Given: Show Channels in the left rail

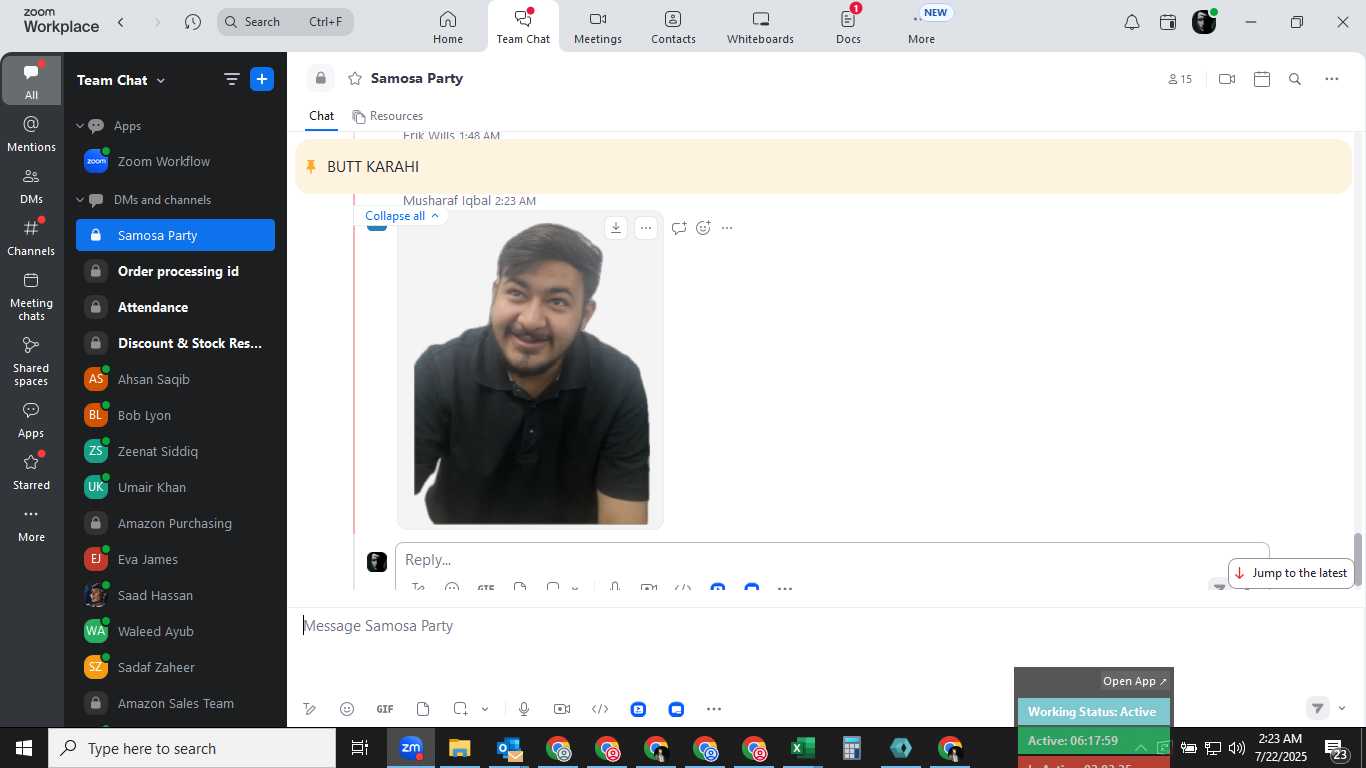Looking at the screenshot, I should tap(31, 238).
